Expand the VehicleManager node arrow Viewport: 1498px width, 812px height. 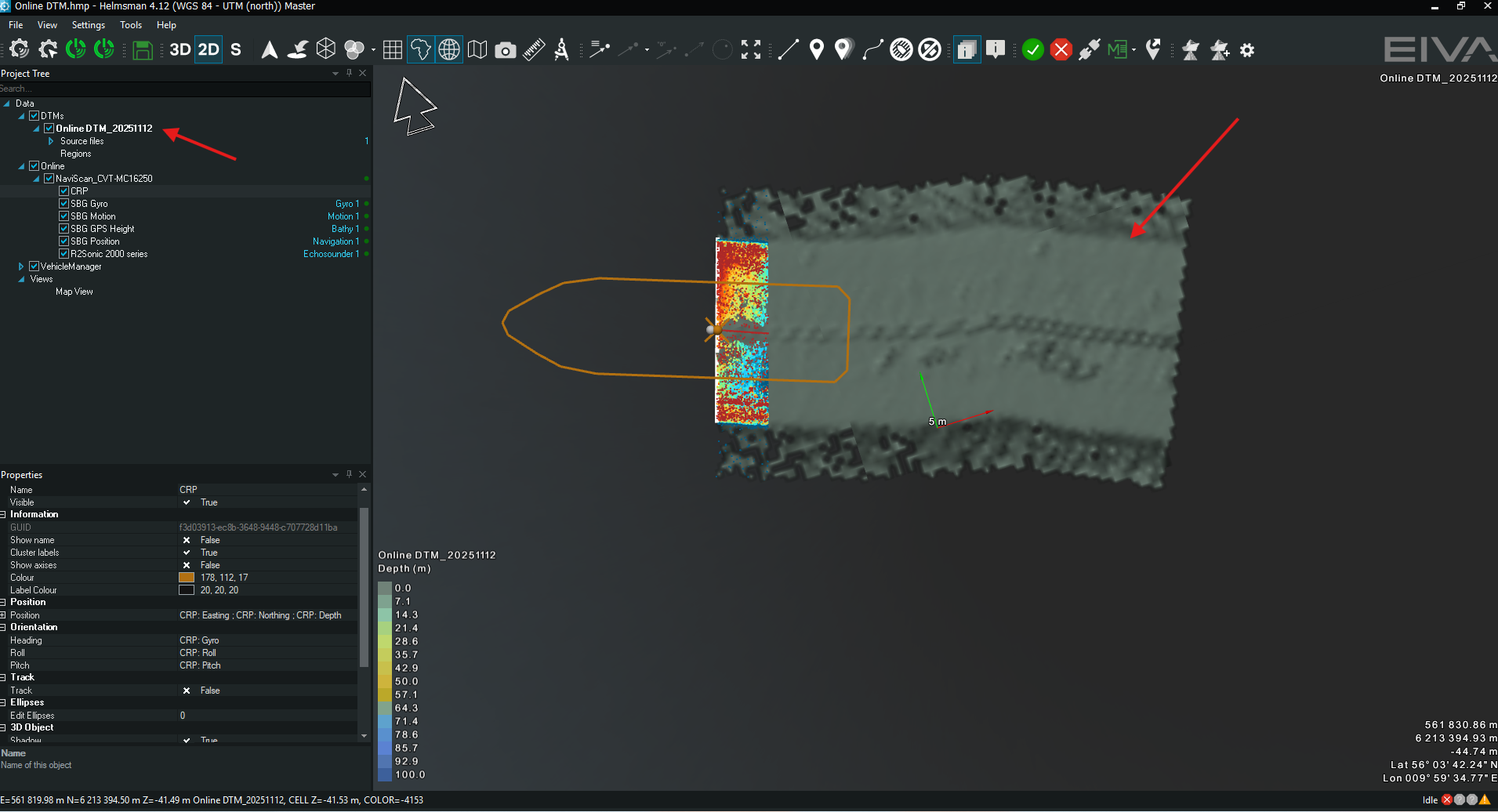21,266
